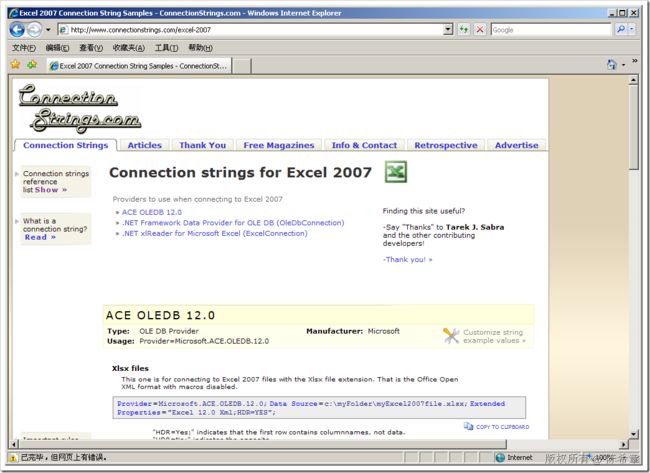
Task: Click the Google search box
Action: point(551,30)
